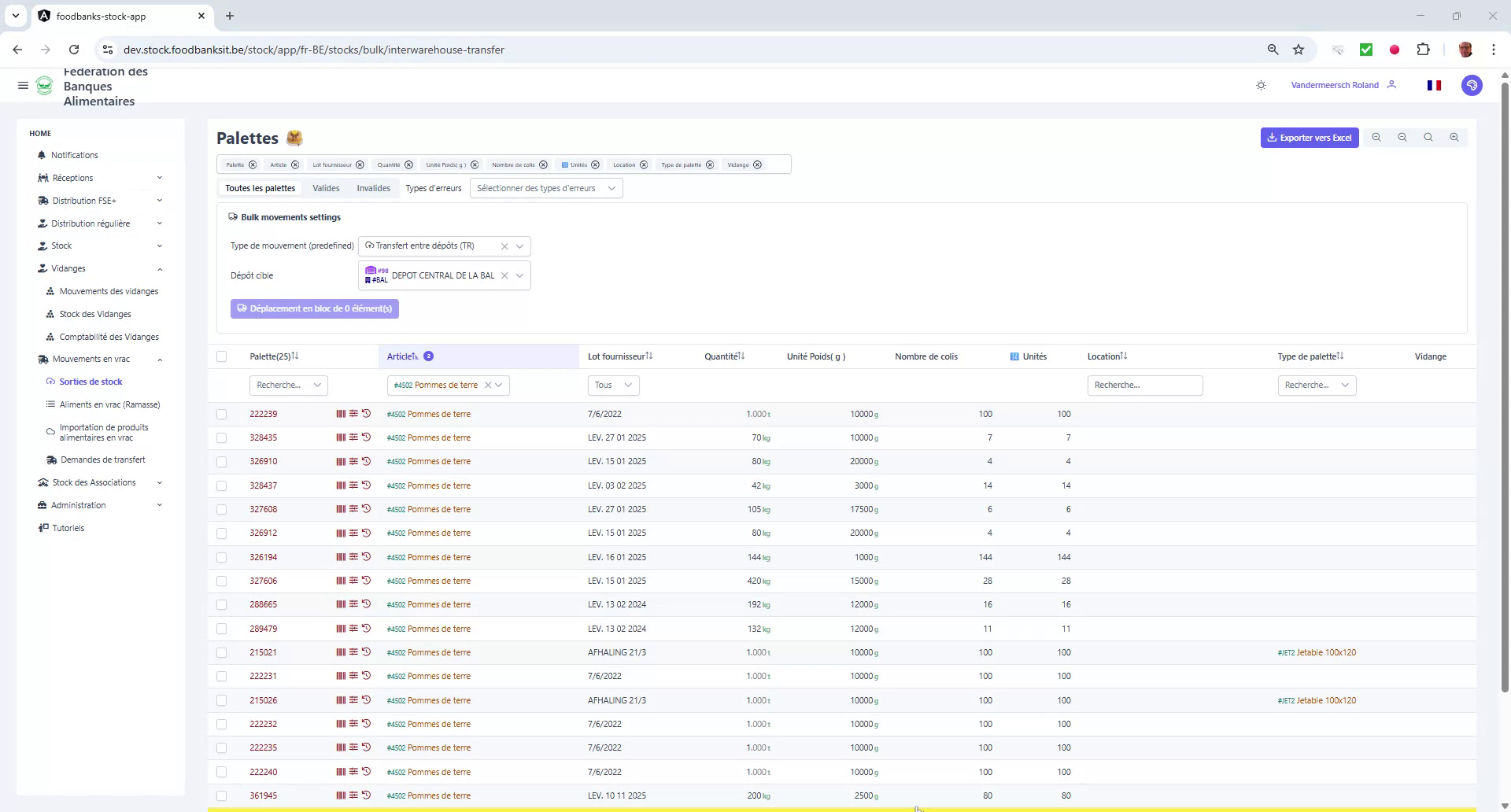Tick the checkbox on row 361945

coord(222,795)
